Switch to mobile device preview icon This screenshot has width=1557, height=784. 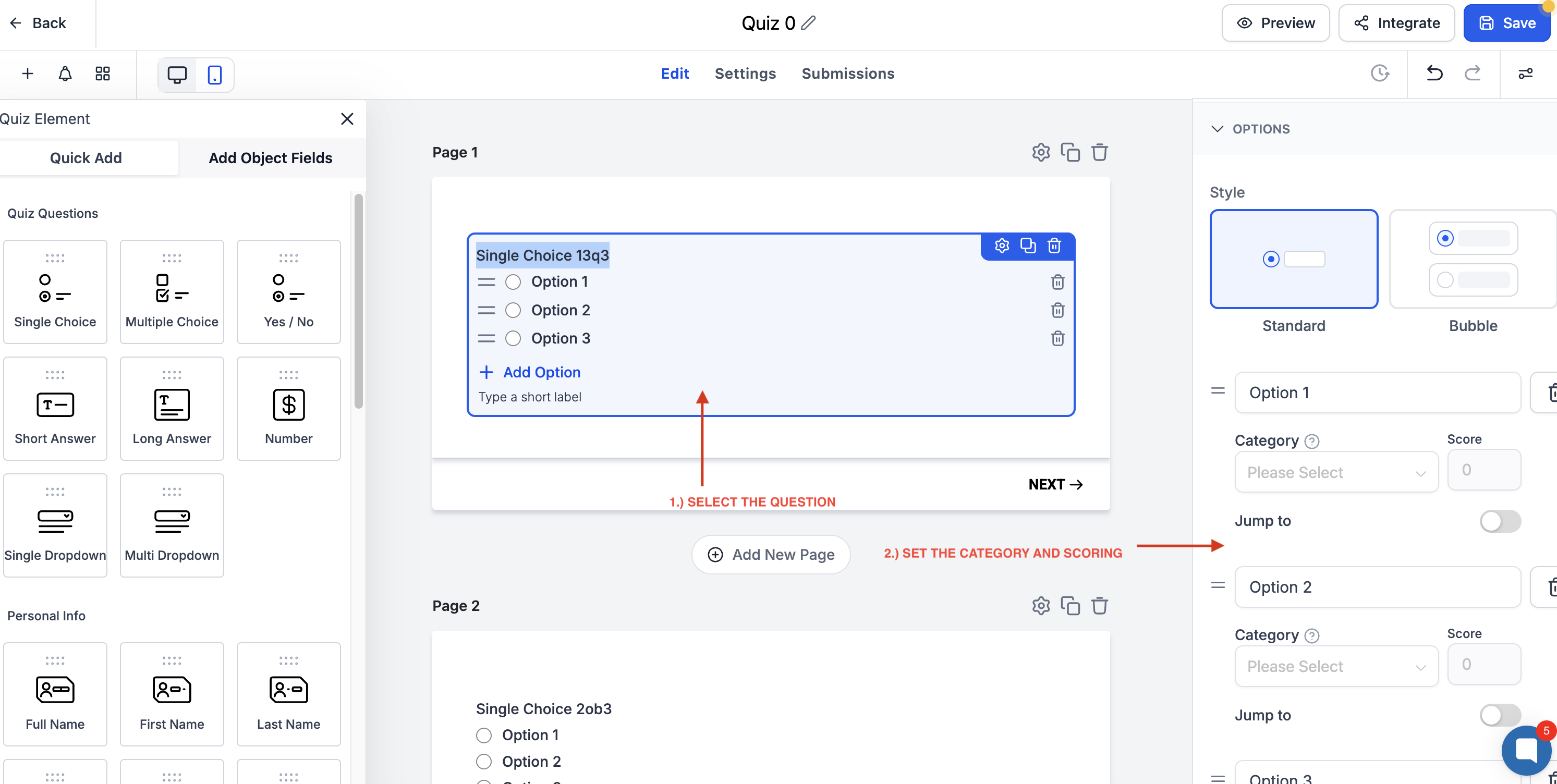pos(214,75)
